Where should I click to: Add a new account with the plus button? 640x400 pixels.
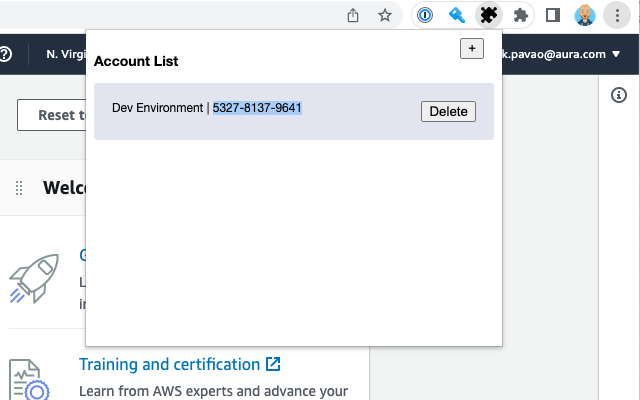472,49
